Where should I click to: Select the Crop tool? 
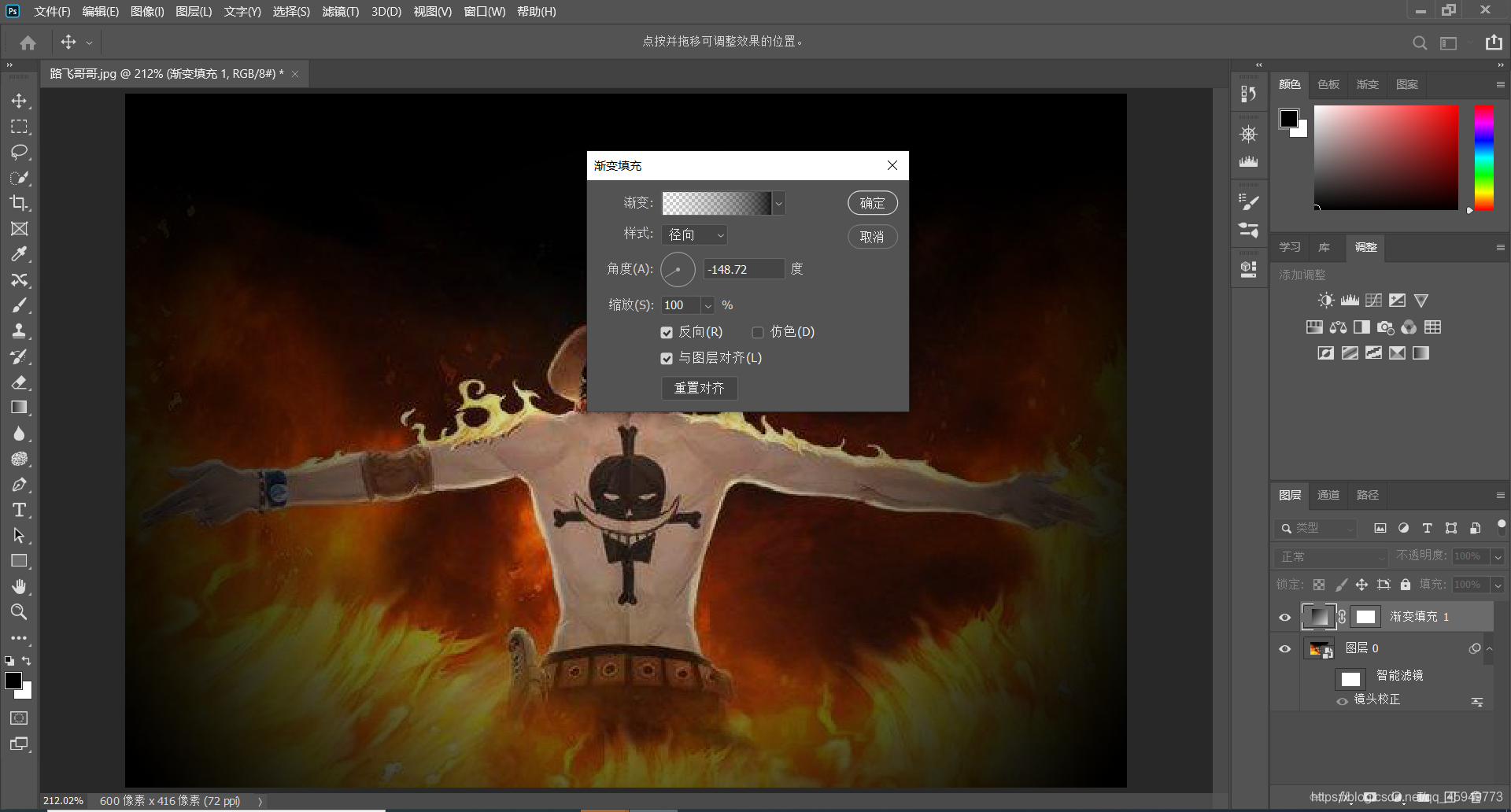[x=19, y=203]
